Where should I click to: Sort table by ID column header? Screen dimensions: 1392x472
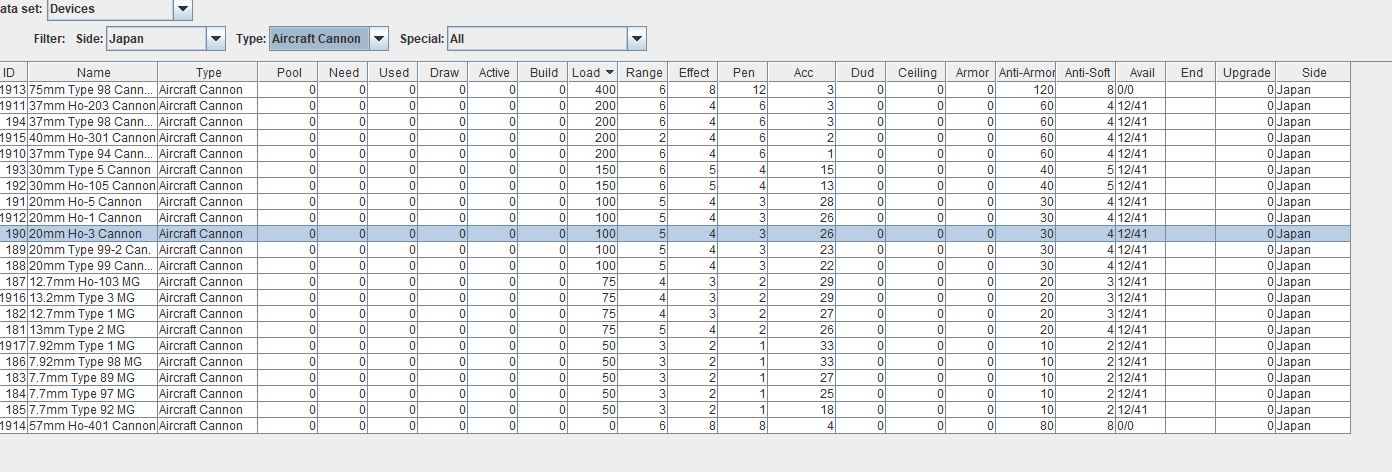[x=9, y=73]
